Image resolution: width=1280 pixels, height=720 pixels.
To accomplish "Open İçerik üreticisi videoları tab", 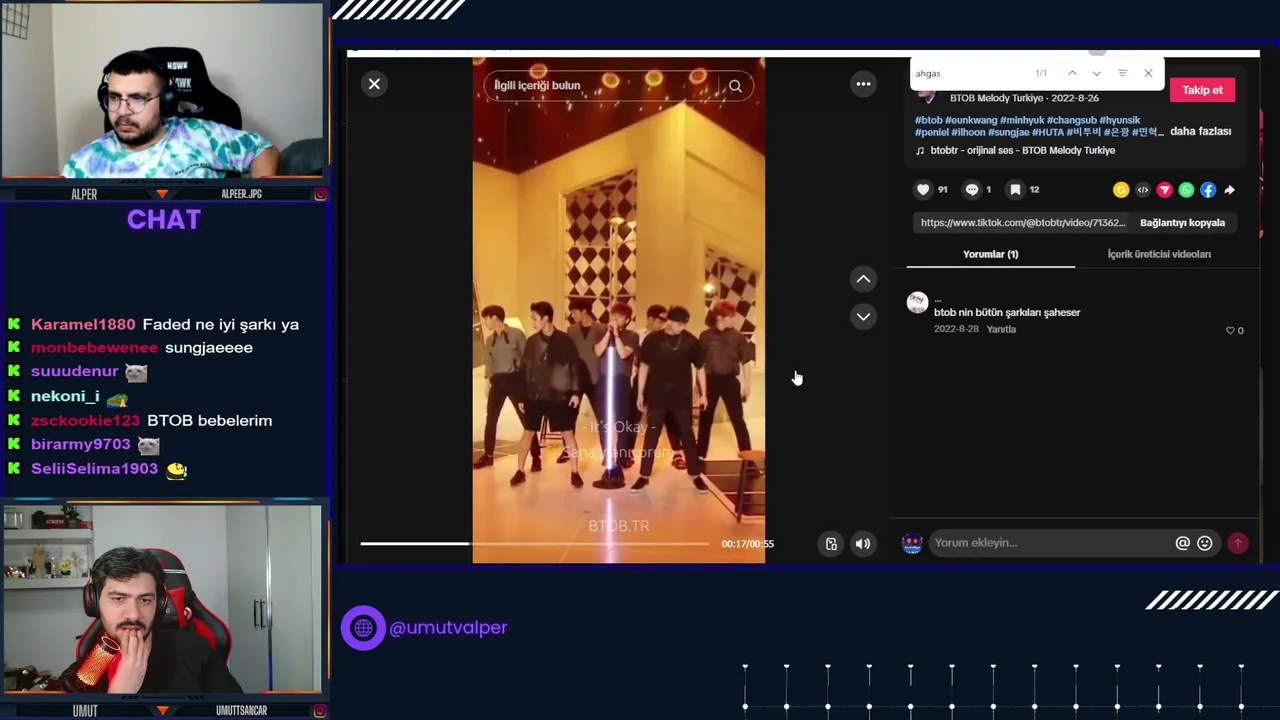I will tap(1159, 254).
